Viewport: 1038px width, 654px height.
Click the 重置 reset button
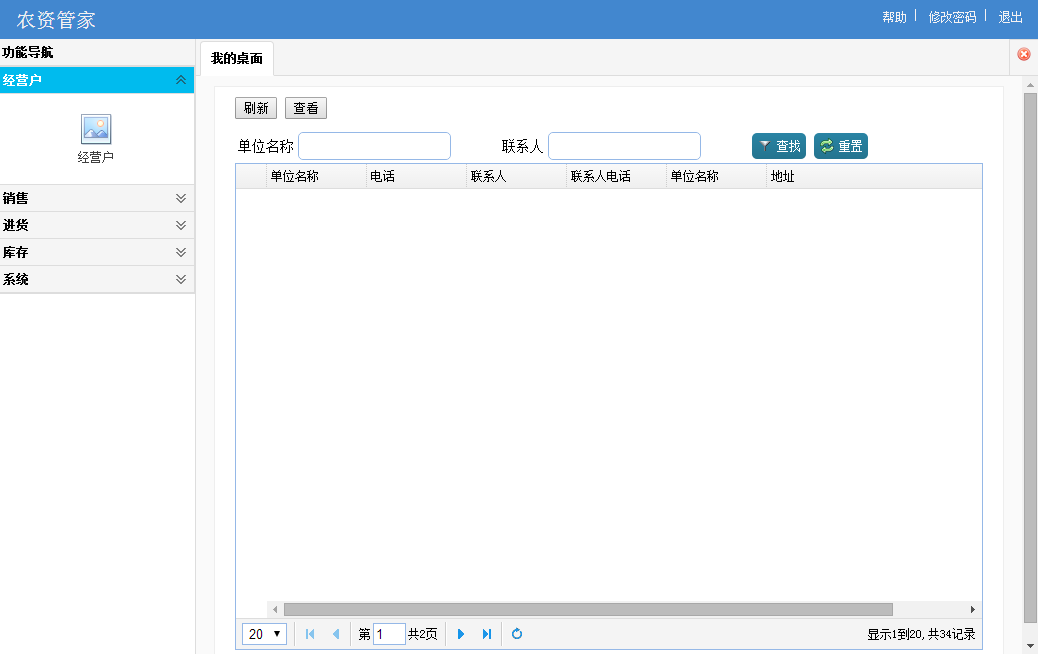[841, 146]
